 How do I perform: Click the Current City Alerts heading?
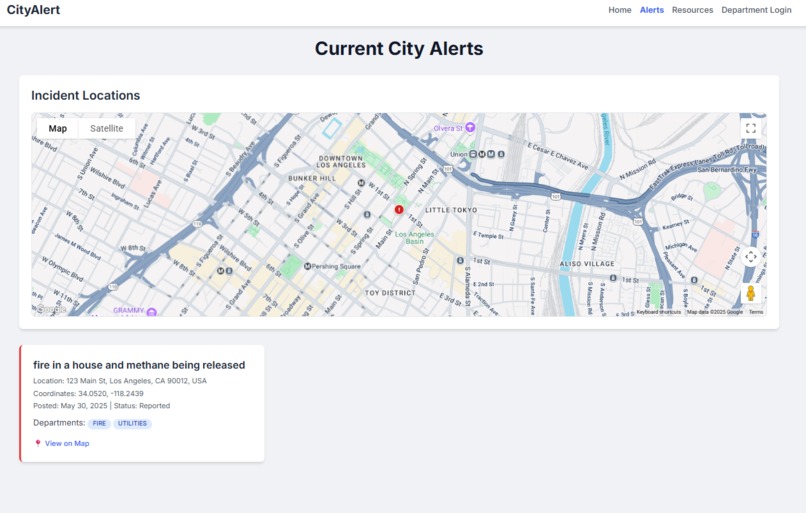coord(399,48)
